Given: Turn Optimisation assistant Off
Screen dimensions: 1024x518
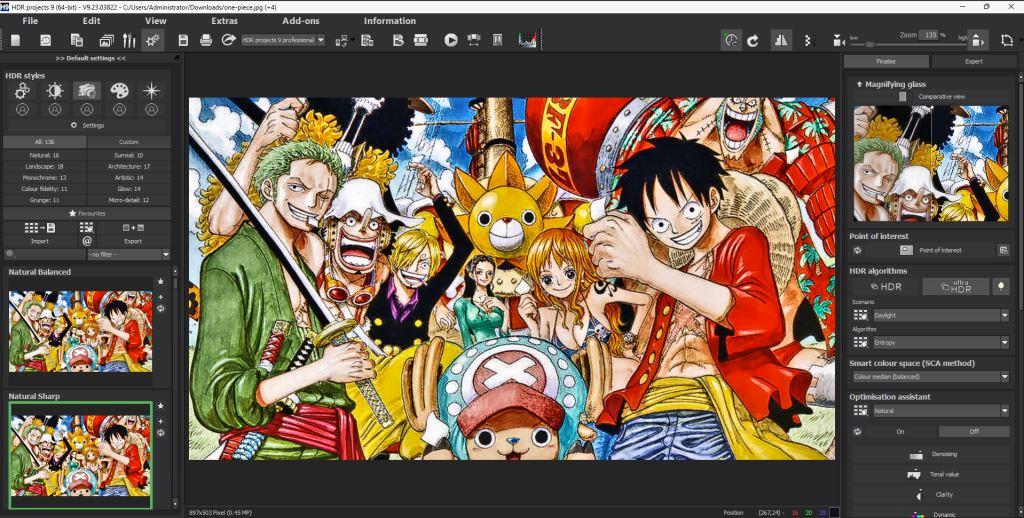Looking at the screenshot, I should click(974, 431).
